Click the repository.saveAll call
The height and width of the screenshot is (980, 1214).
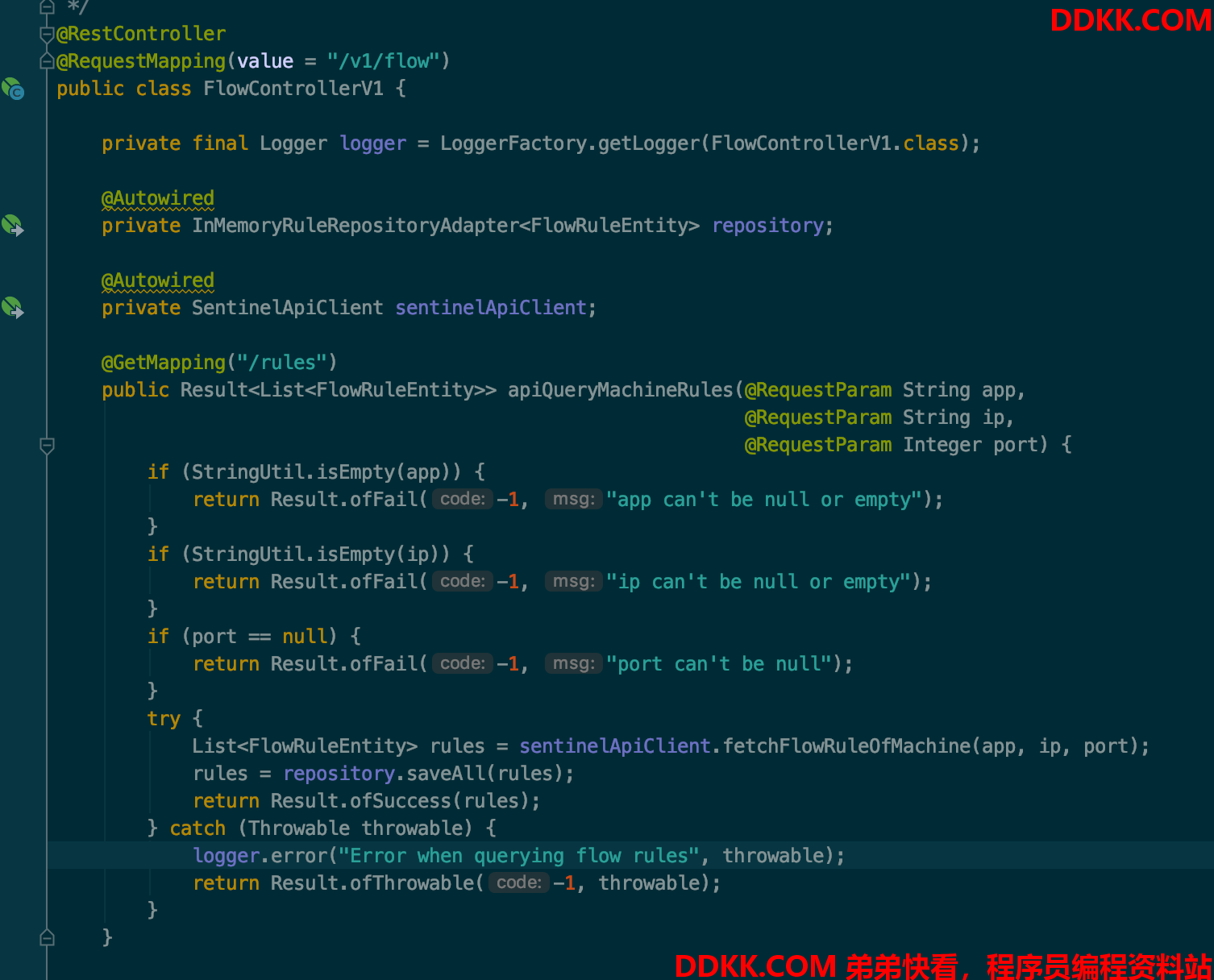coord(384,774)
